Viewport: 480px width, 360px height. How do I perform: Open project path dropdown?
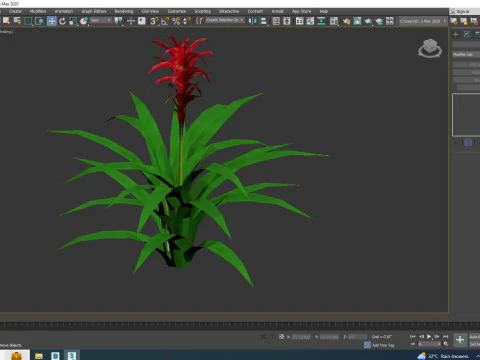(x=423, y=21)
